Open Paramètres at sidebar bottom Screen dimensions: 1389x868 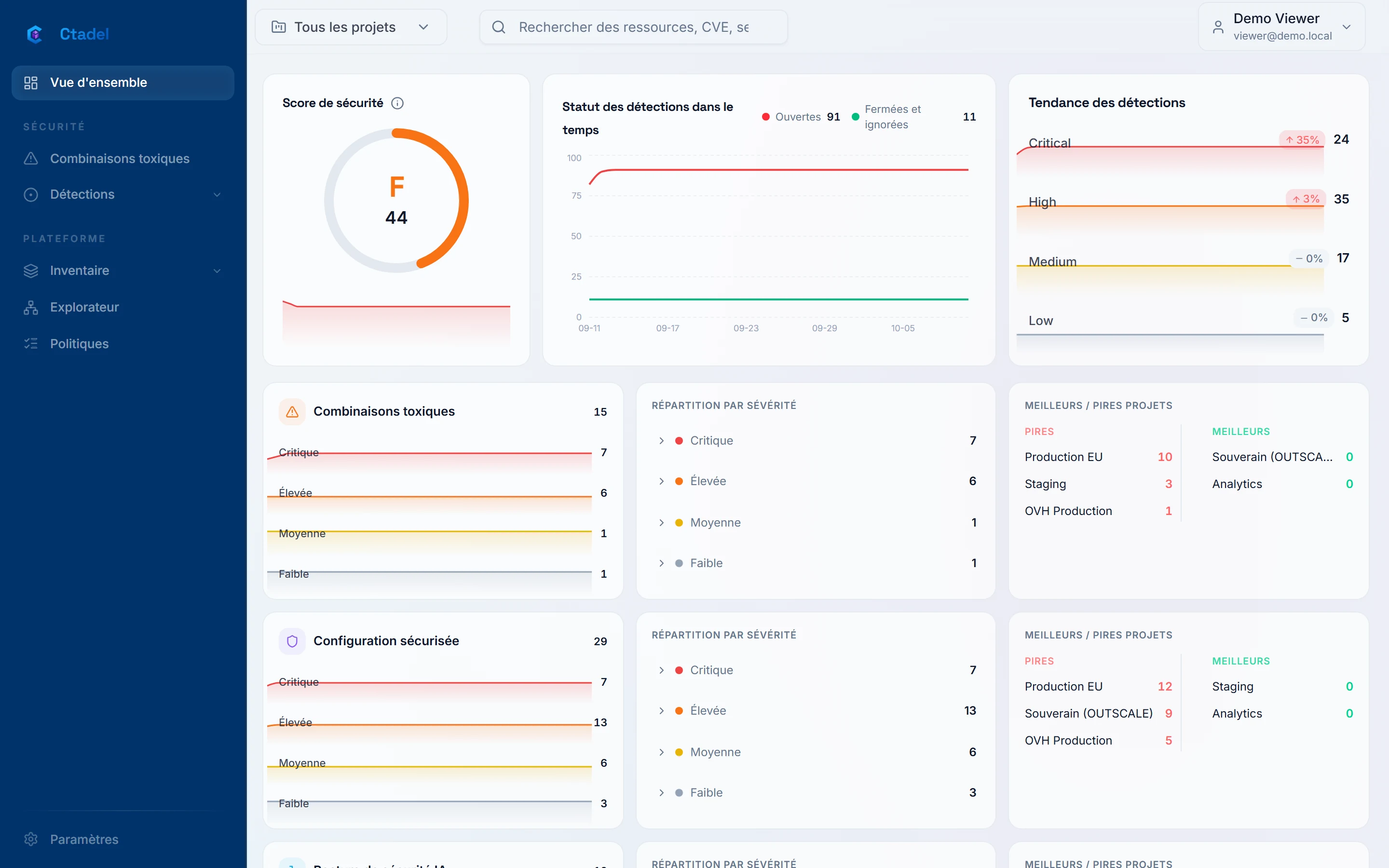tap(123, 839)
